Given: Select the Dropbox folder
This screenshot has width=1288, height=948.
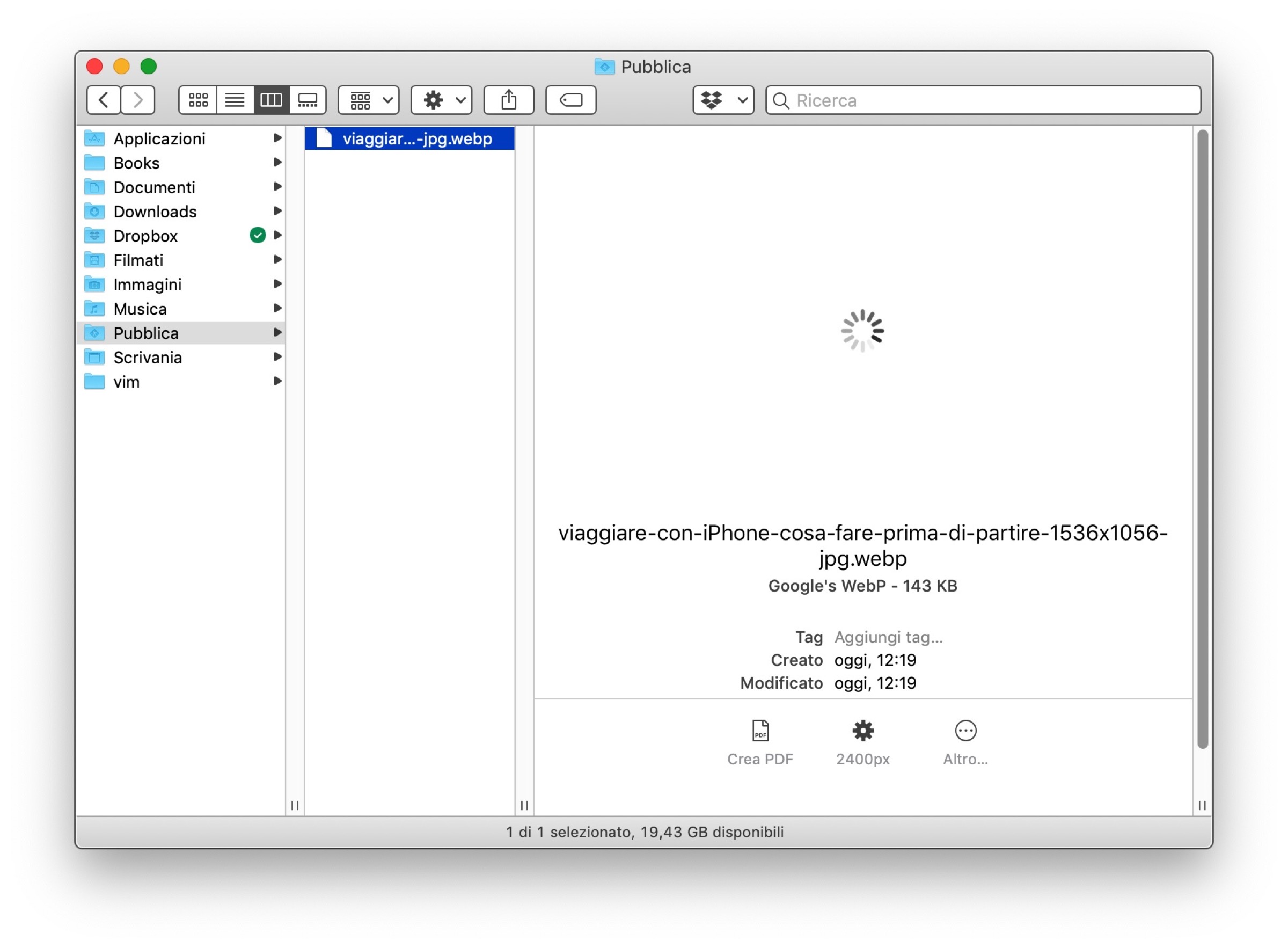Looking at the screenshot, I should tap(145, 236).
